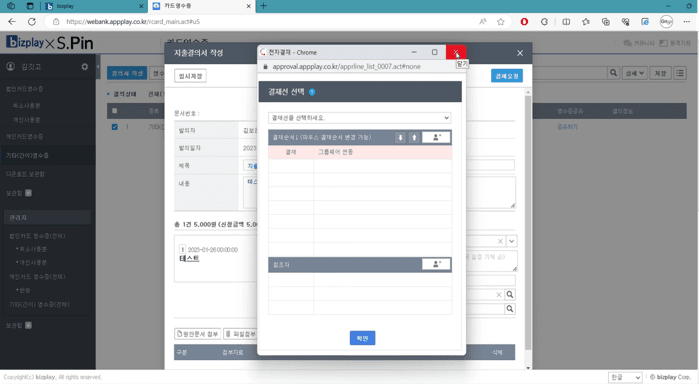The image size is (699, 384).
Task: Click the 임시저장 button
Action: pos(190,76)
